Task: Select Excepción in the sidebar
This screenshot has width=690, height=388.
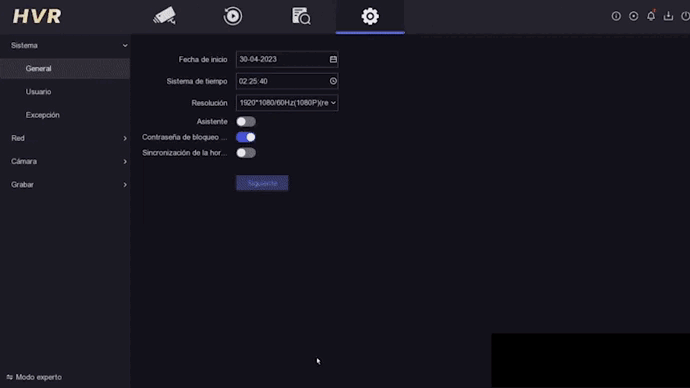Action: (42, 115)
